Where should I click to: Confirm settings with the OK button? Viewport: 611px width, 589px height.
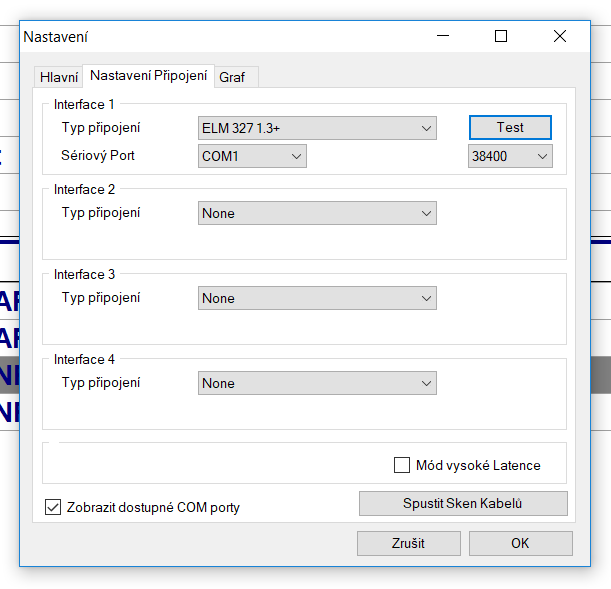[x=520, y=543]
